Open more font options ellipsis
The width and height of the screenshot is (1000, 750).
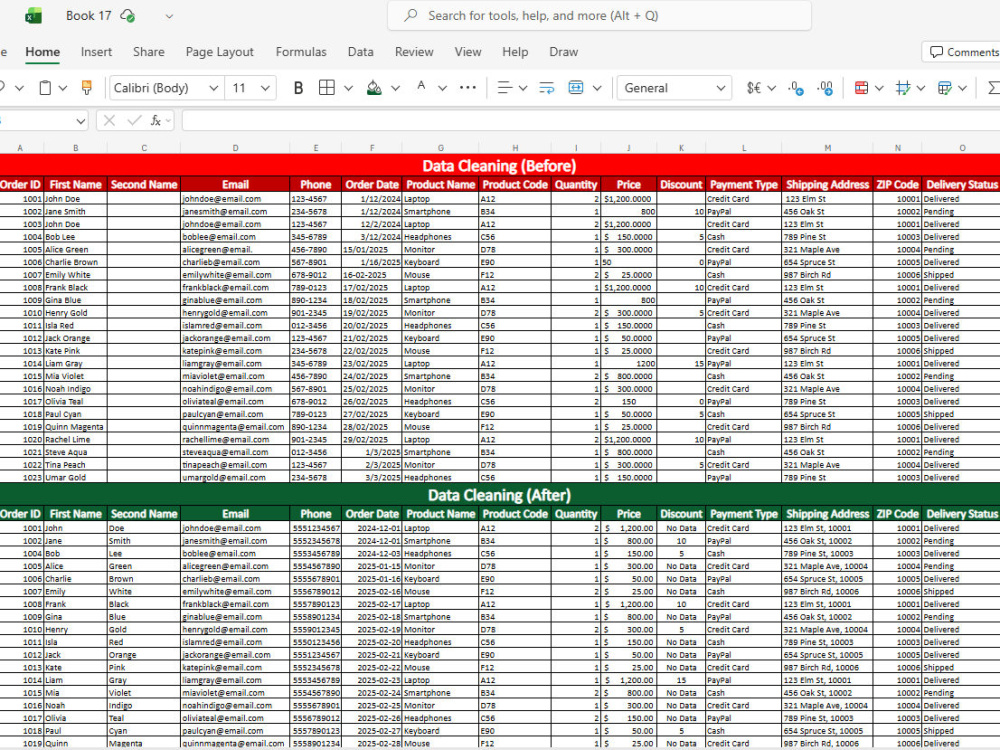click(467, 87)
